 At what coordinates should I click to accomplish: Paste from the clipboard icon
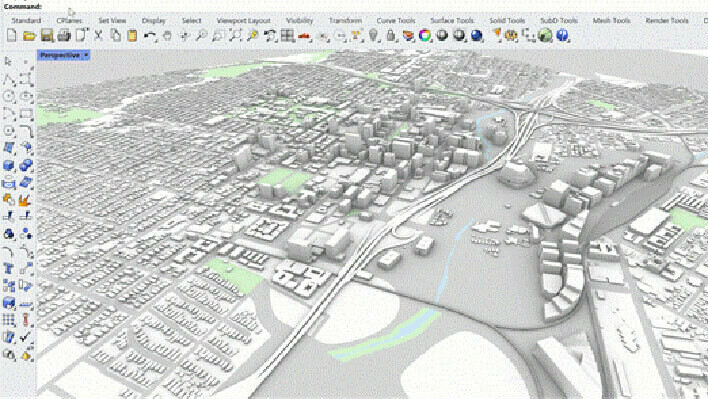tap(132, 35)
